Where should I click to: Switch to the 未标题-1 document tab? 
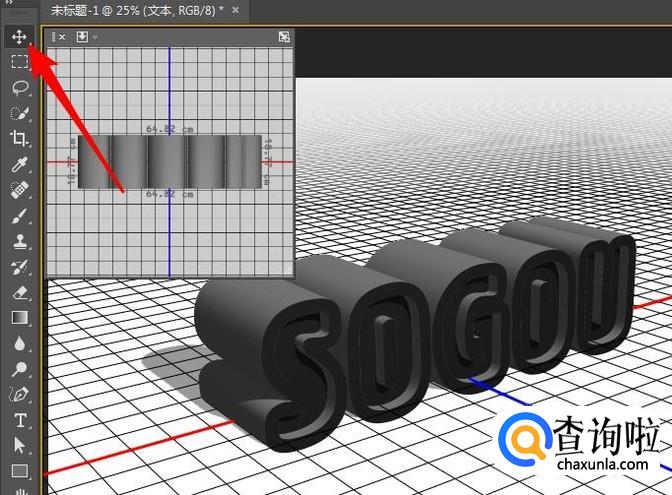point(137,10)
